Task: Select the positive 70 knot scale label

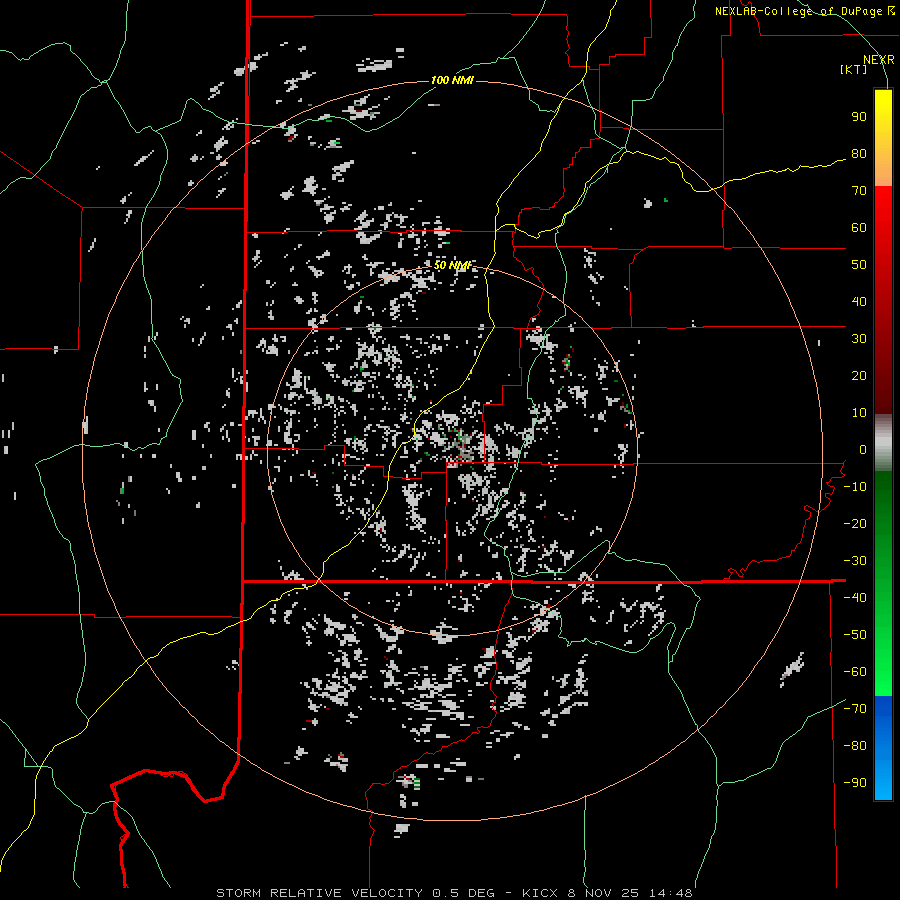Action: 859,191
